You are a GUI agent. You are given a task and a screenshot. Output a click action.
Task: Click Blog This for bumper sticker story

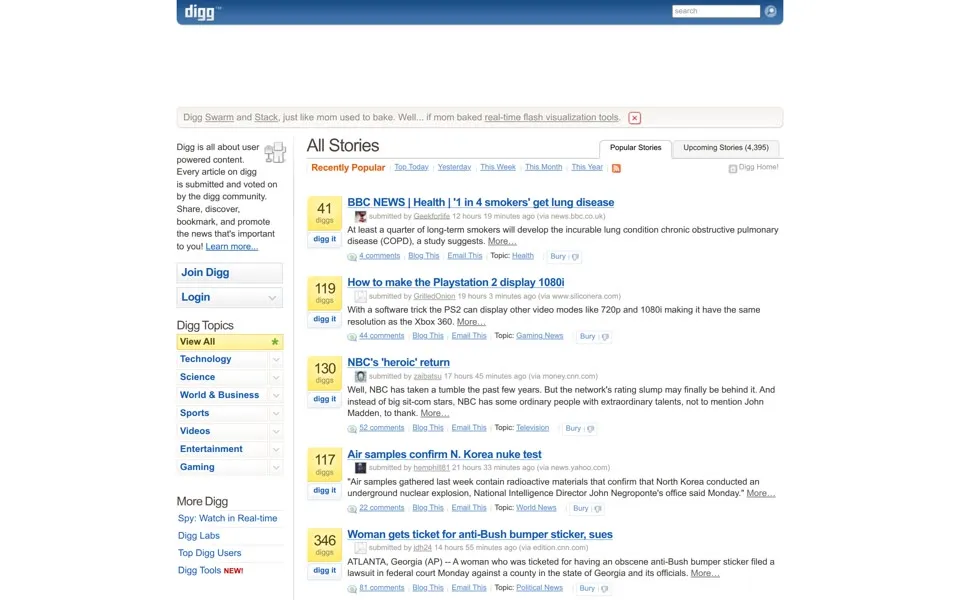point(428,588)
